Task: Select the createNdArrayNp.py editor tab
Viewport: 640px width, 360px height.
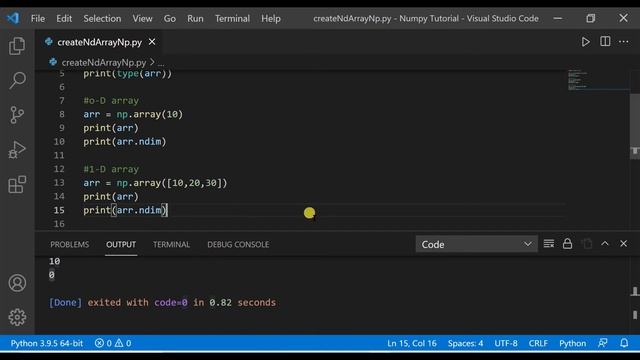Action: pyautogui.click(x=100, y=42)
